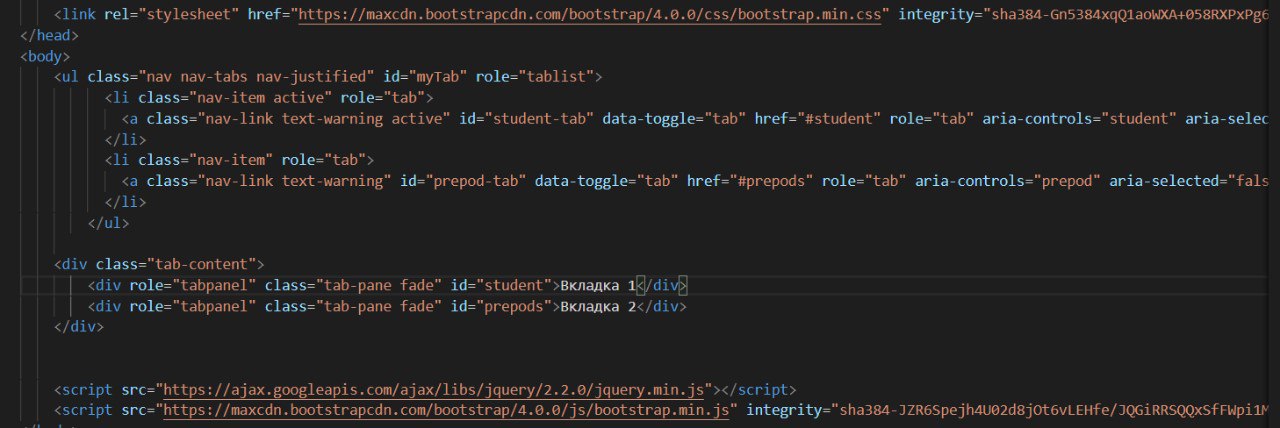Place cursor on the closing </head> tag

[x=50, y=36]
